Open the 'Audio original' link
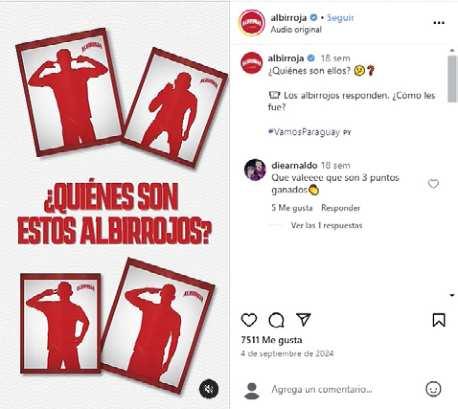The image size is (458, 409). (296, 30)
